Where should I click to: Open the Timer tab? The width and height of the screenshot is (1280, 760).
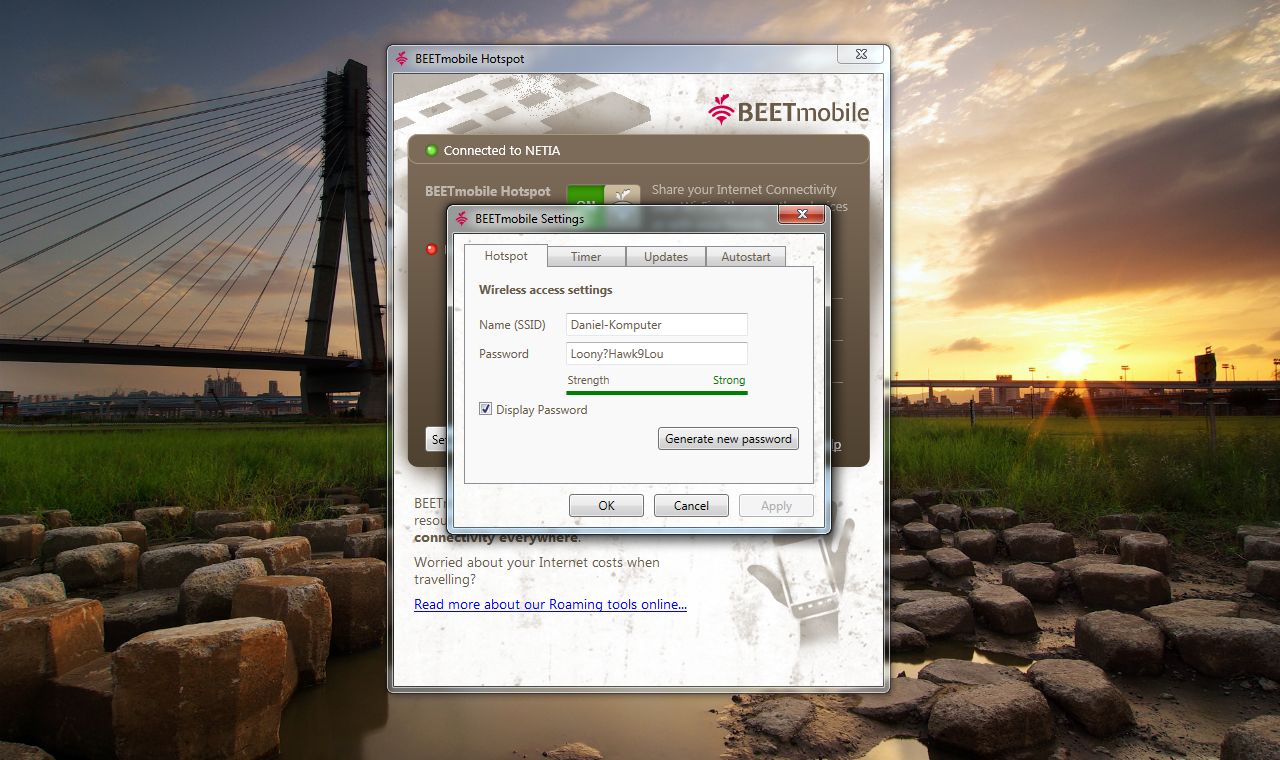tap(586, 257)
